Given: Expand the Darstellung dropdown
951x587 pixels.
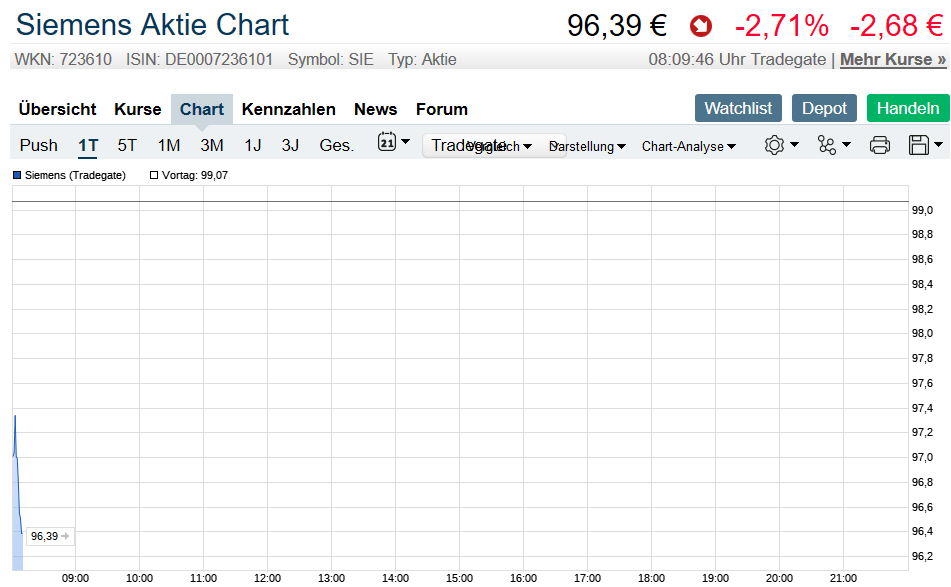Looking at the screenshot, I should [589, 146].
